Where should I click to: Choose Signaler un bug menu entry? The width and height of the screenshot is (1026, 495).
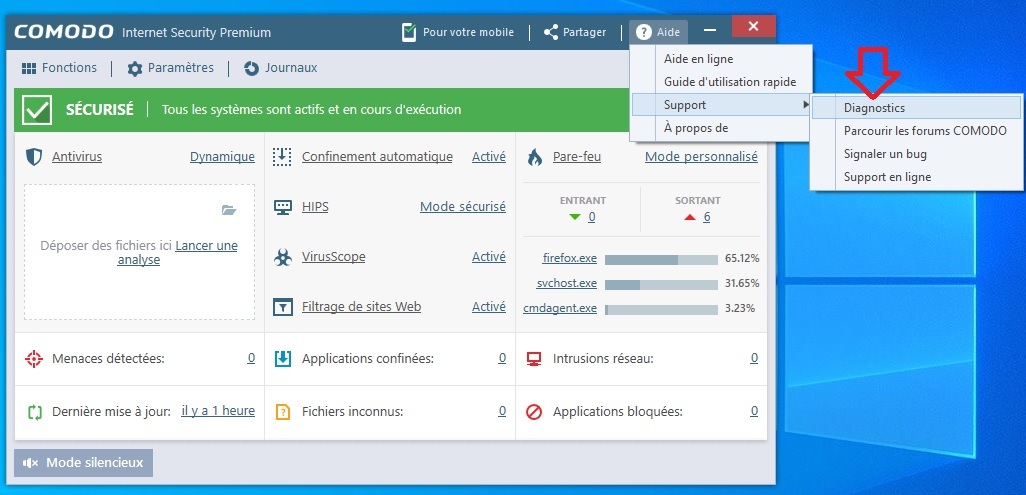click(x=887, y=154)
